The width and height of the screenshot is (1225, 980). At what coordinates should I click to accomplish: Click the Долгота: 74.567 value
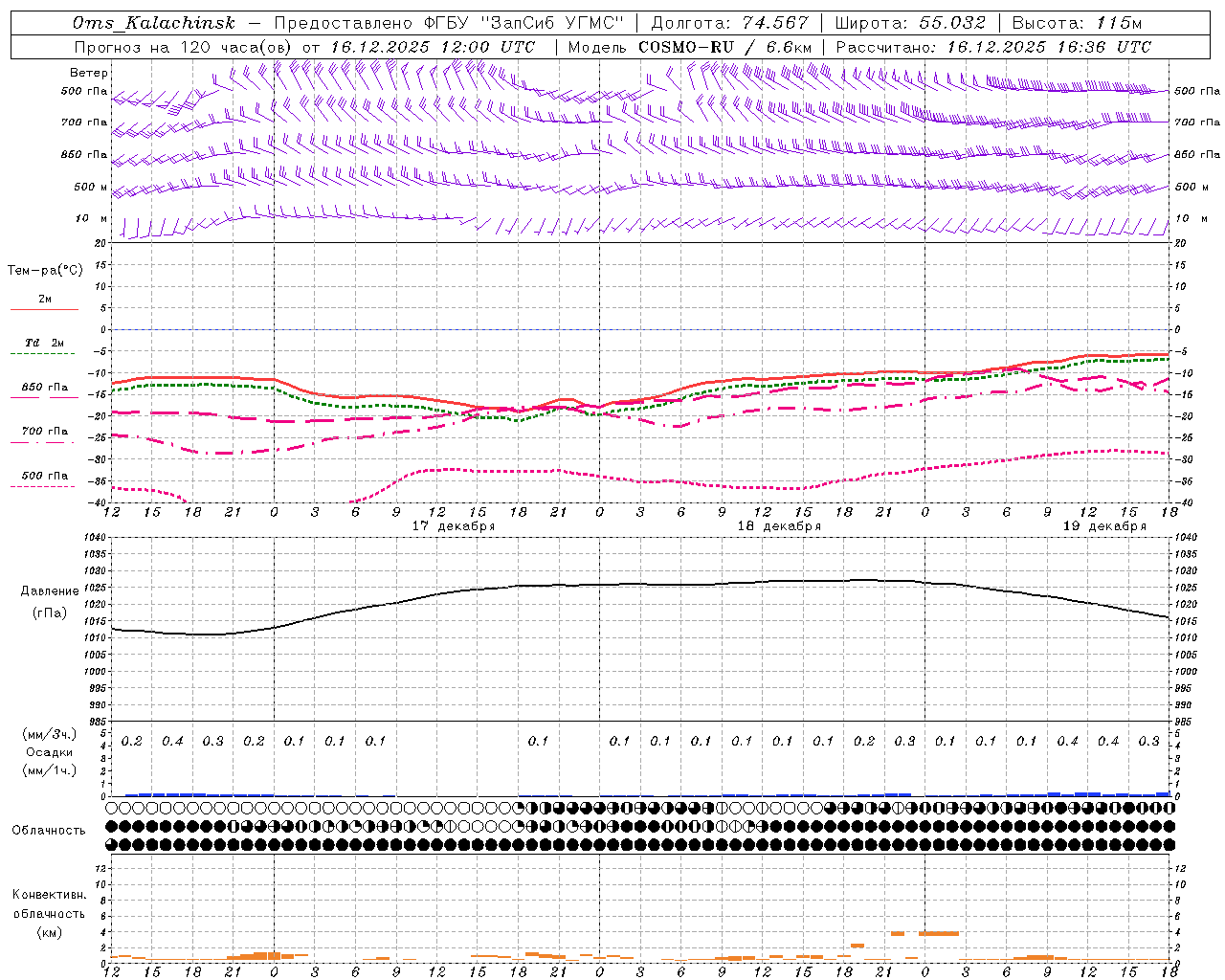click(x=729, y=23)
